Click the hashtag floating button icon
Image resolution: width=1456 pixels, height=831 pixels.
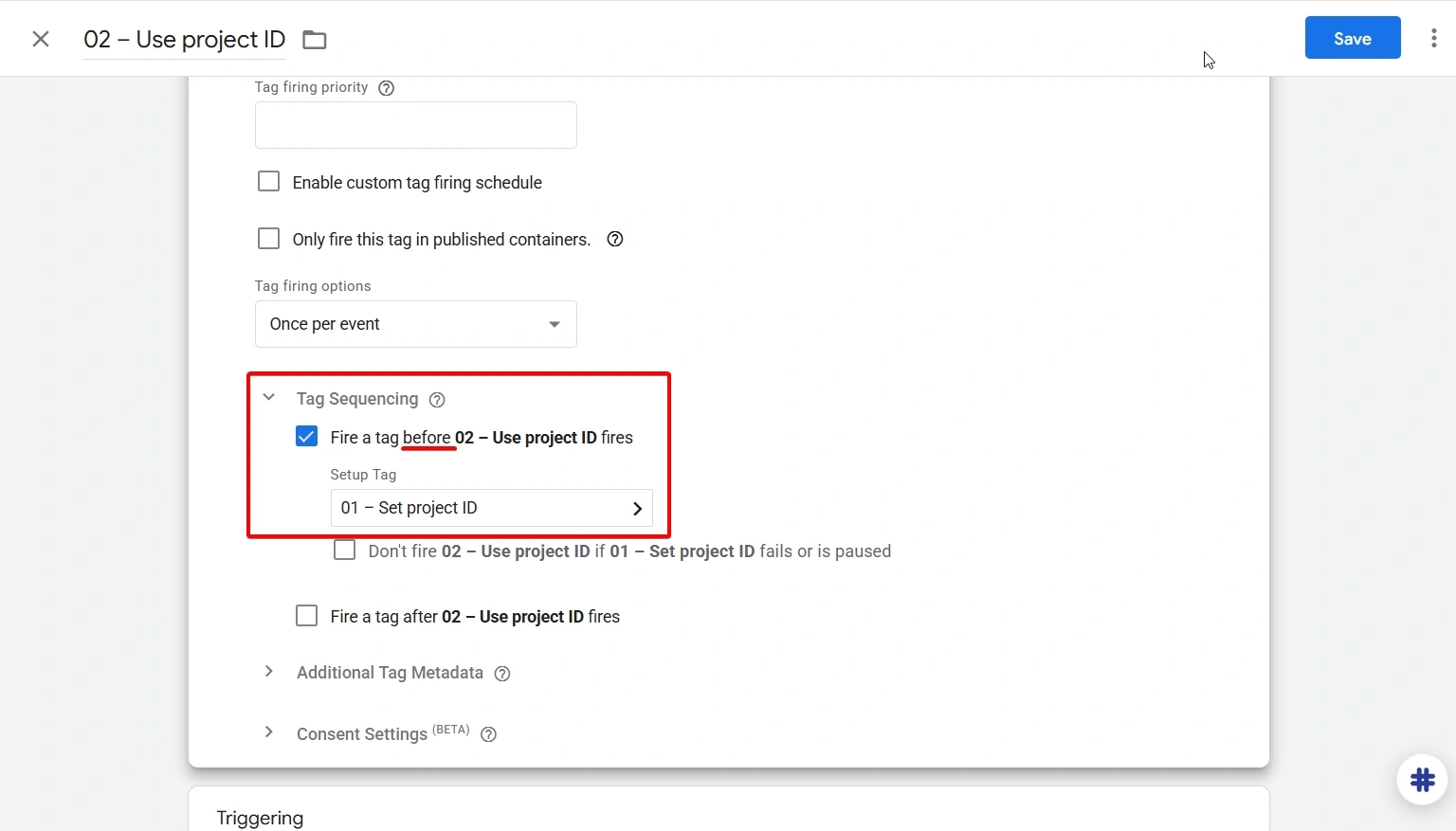coord(1422,780)
